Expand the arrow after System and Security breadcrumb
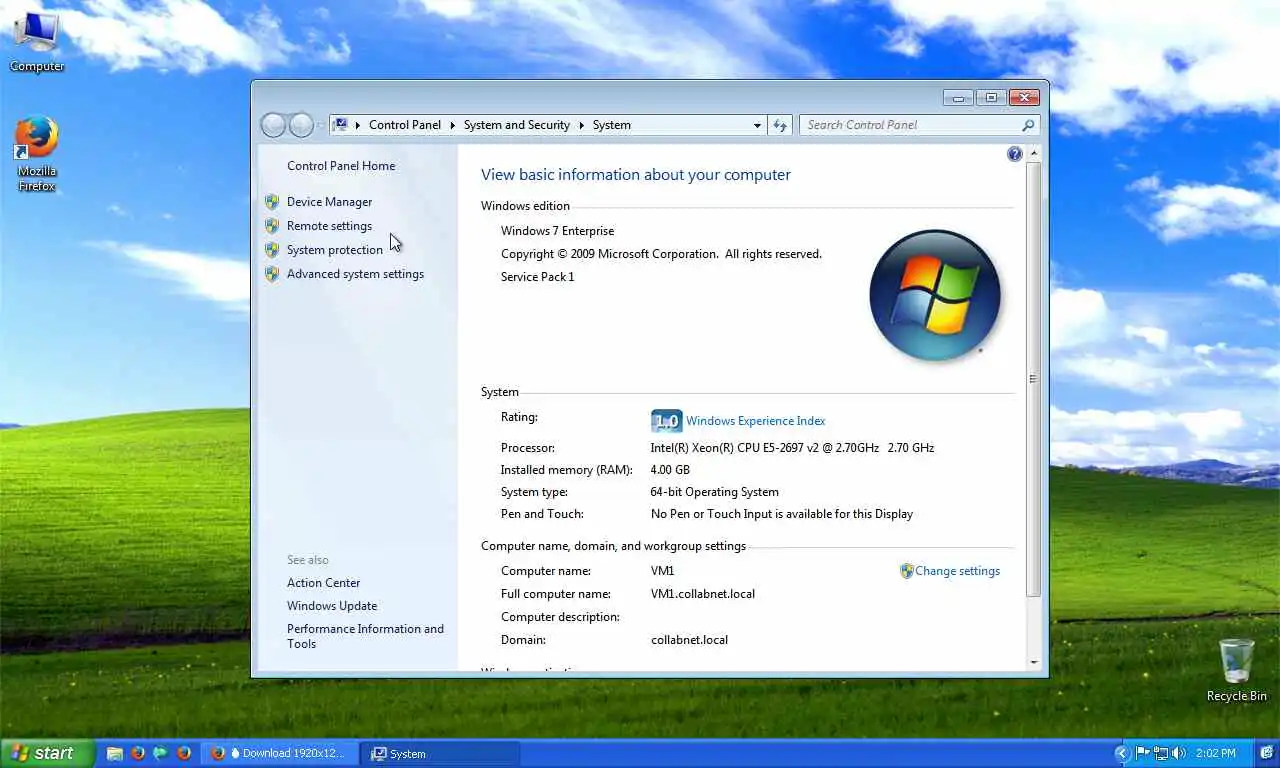The image size is (1280, 768). coord(581,125)
